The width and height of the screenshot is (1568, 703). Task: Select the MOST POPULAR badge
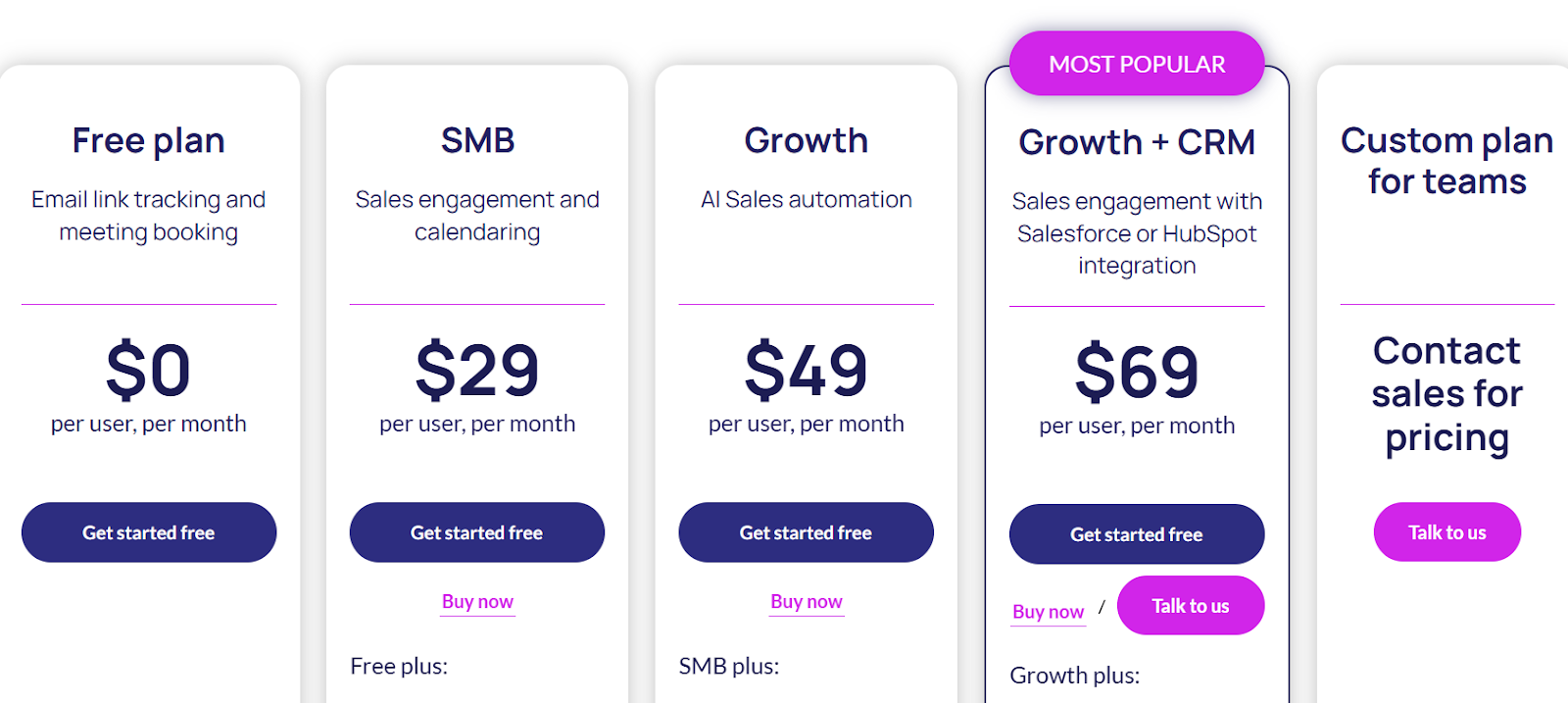pos(1137,64)
